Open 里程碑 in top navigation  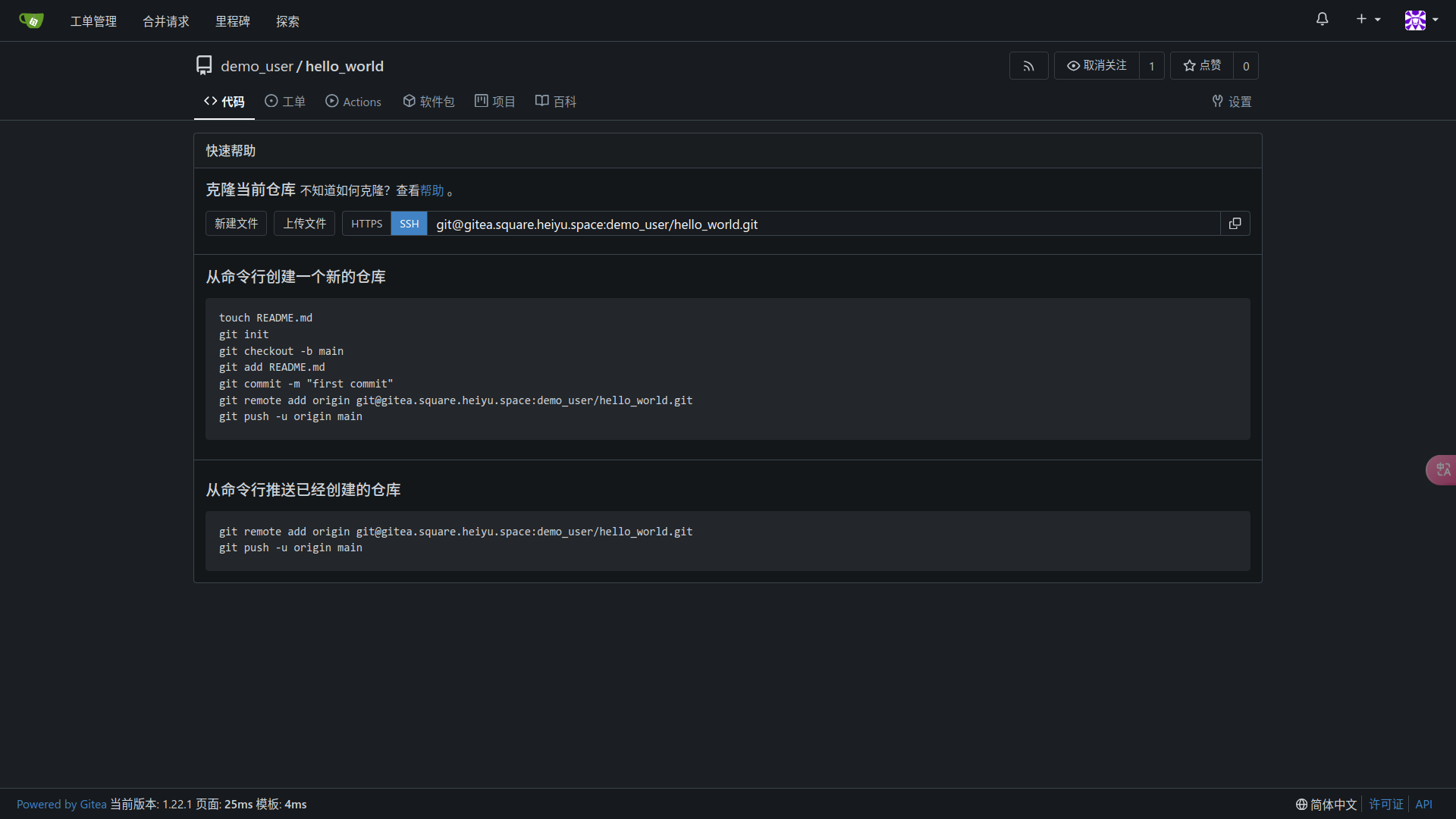click(x=233, y=21)
